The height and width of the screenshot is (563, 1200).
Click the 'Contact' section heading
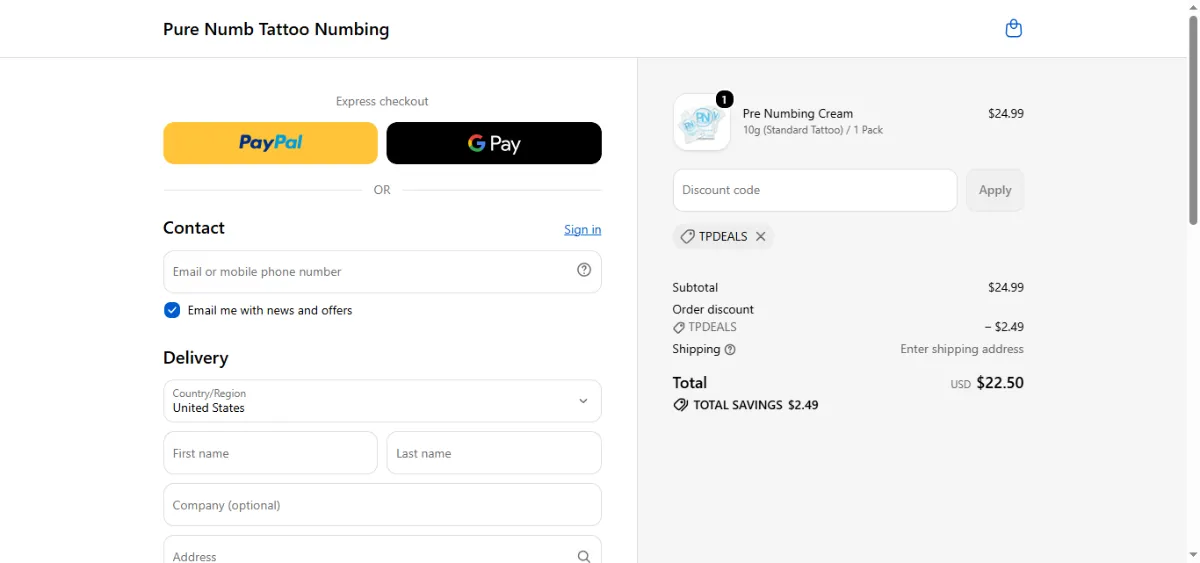coord(194,228)
